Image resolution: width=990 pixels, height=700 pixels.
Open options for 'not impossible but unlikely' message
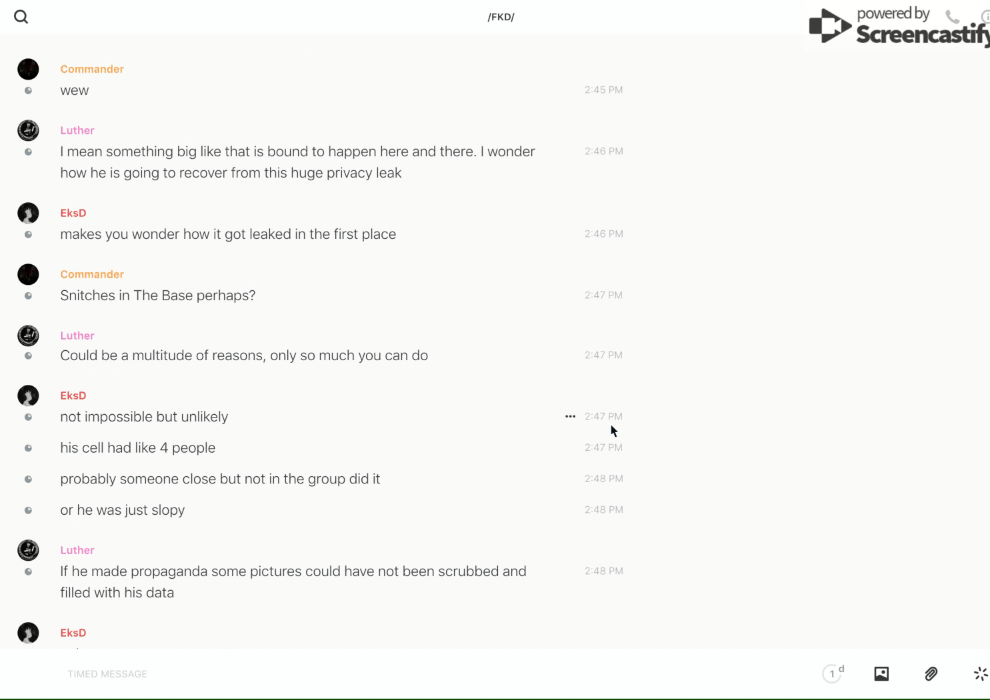[570, 416]
